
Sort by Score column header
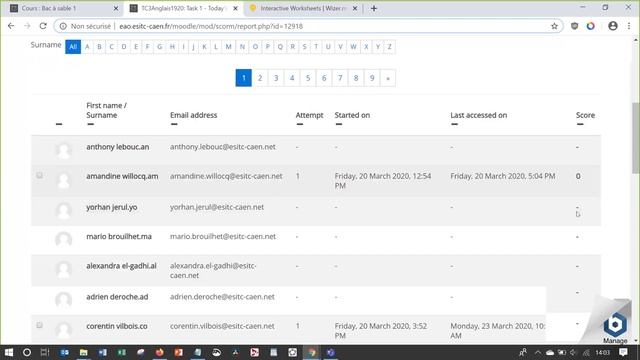(585, 115)
